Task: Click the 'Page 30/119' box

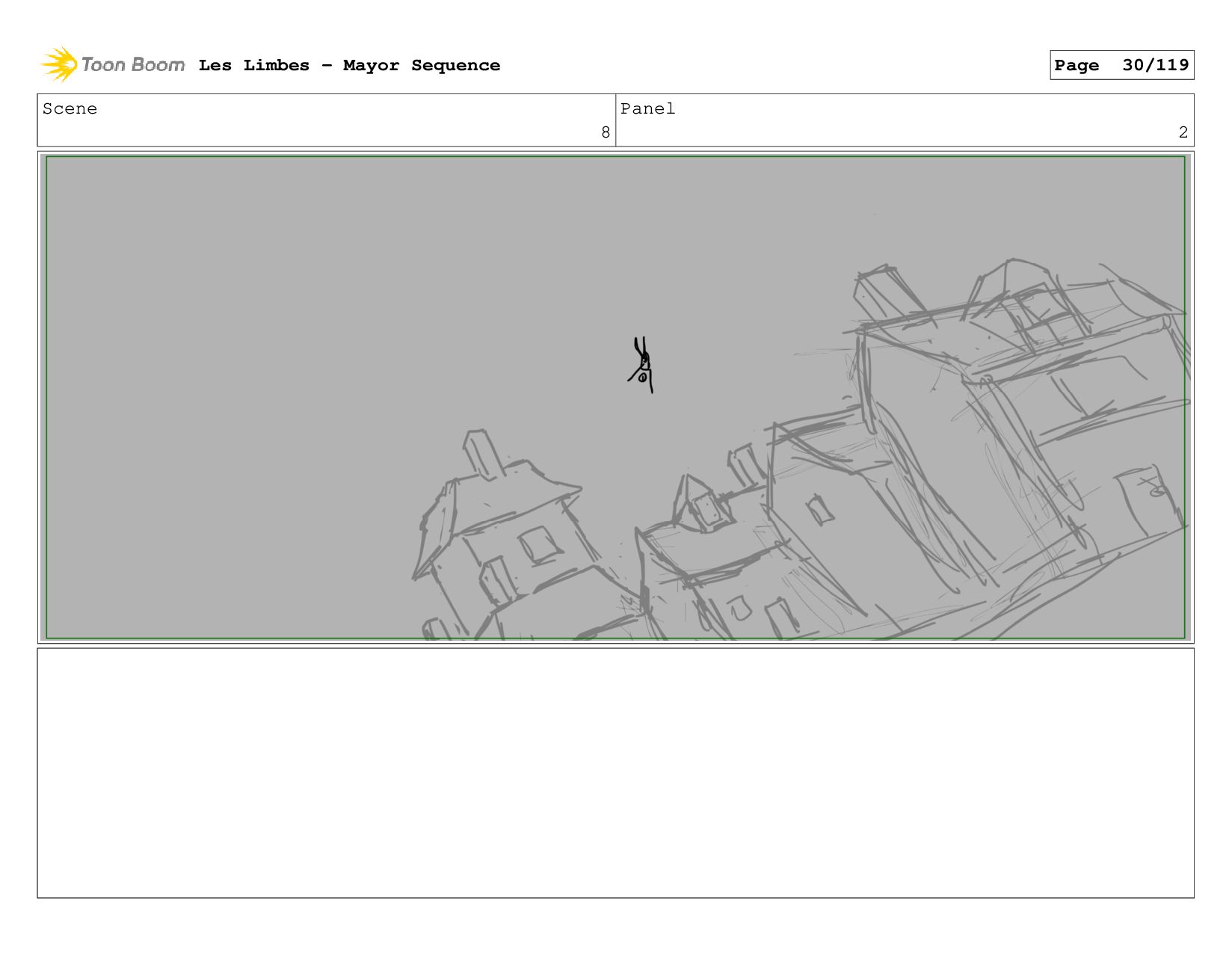Action: pyautogui.click(x=1121, y=65)
